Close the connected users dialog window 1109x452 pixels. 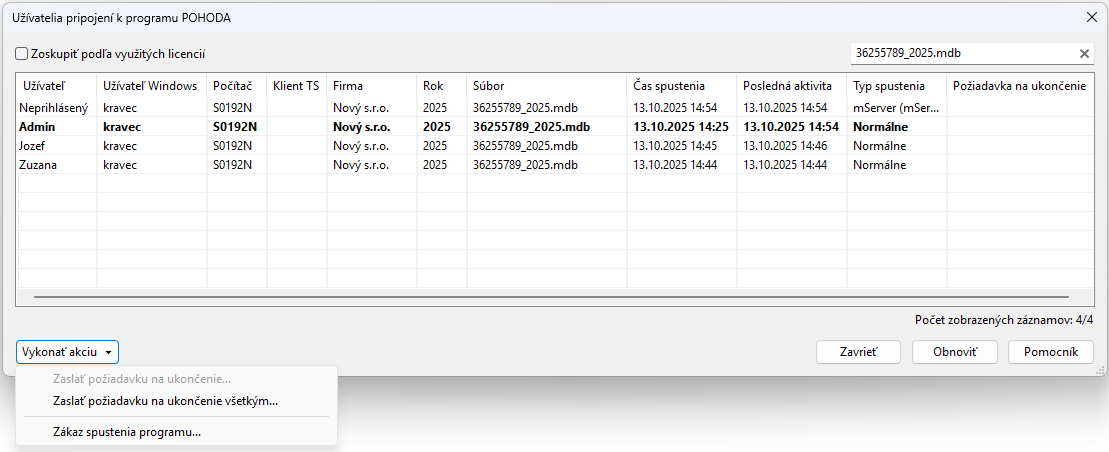pyautogui.click(x=1091, y=16)
